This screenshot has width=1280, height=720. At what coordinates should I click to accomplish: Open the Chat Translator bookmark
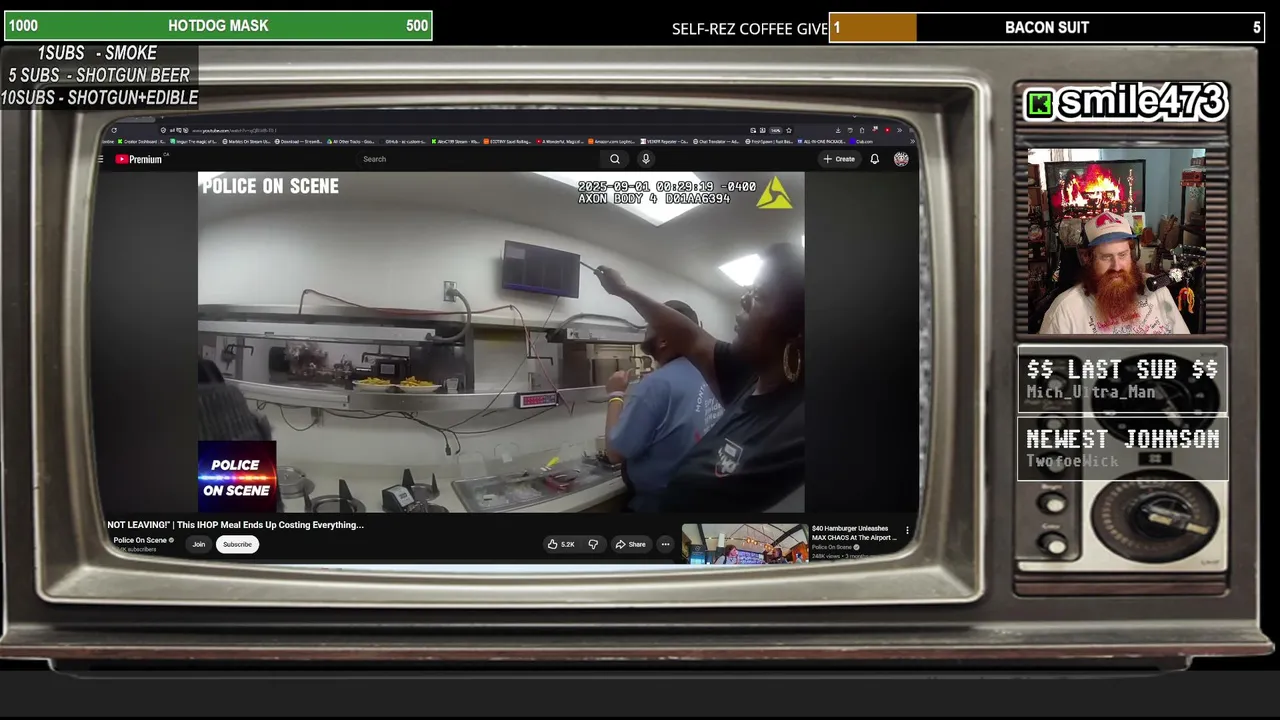point(718,142)
